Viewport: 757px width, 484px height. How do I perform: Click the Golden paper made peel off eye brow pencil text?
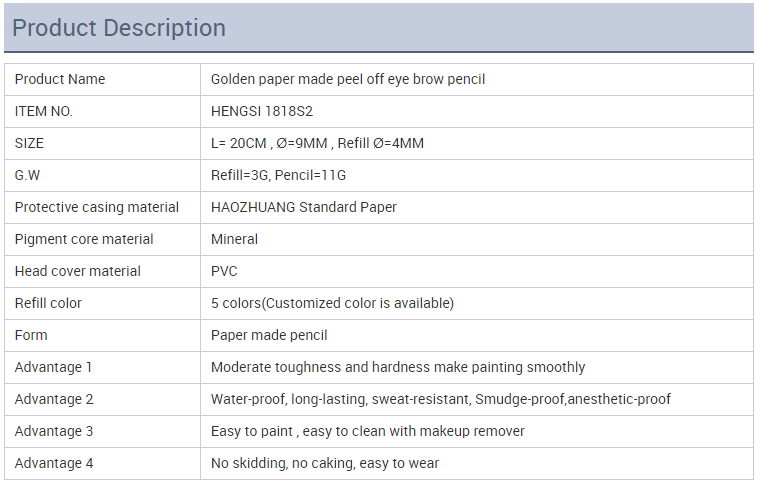[348, 79]
